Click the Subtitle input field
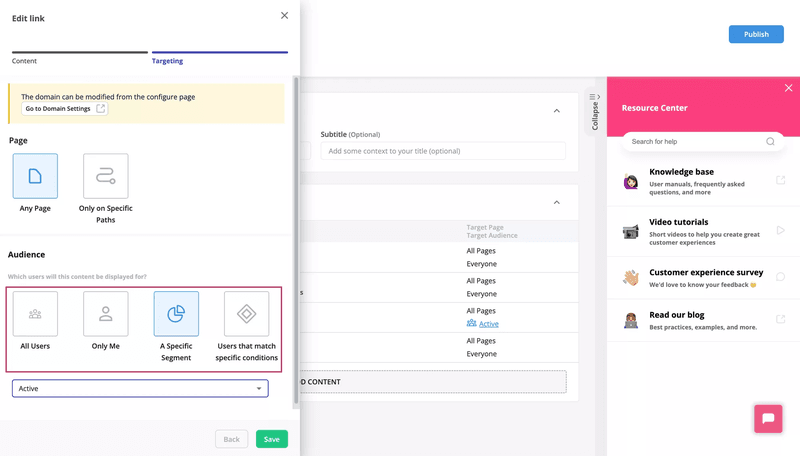The width and height of the screenshot is (800, 456). [x=443, y=151]
